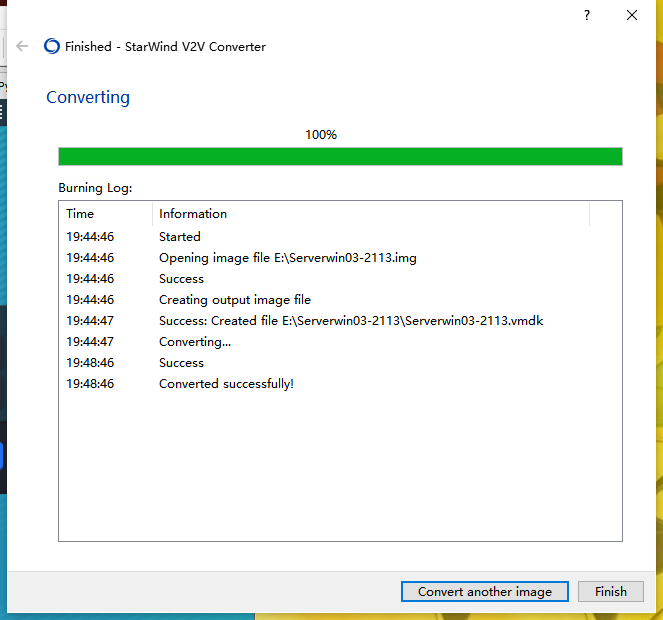
Task: Select the 'Opening image file E:\Serverwin03-2113.img' row
Action: tap(340, 258)
